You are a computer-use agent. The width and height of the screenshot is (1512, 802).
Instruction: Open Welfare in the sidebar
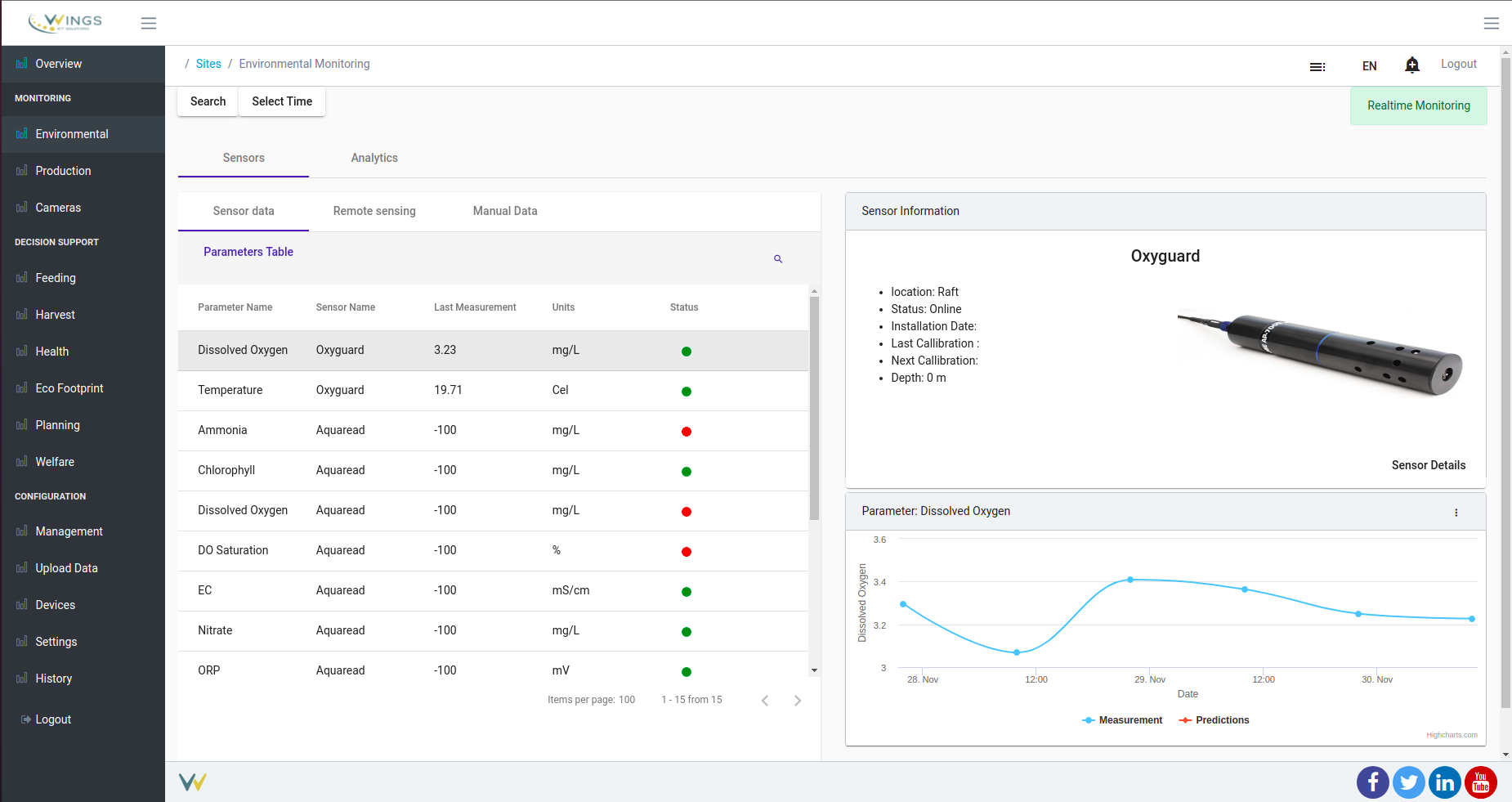tap(83, 462)
